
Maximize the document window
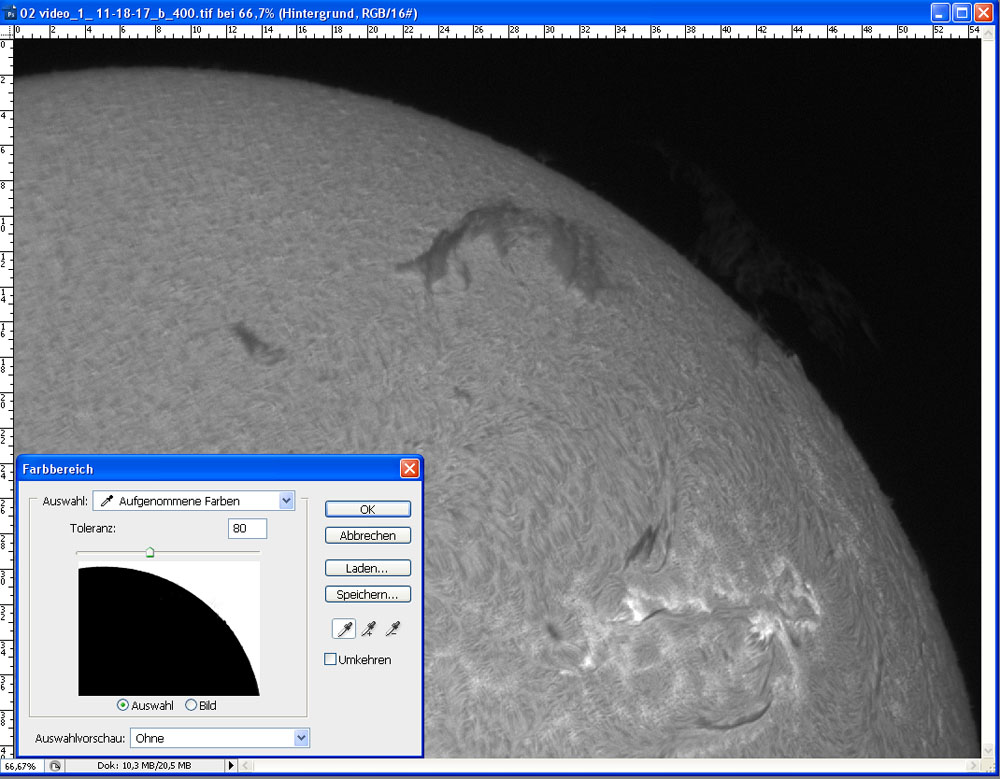(x=962, y=13)
